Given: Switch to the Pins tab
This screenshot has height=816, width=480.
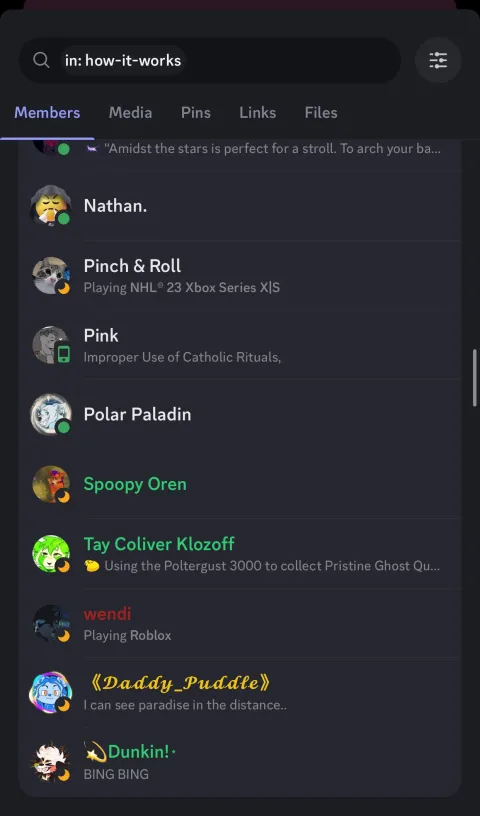Looking at the screenshot, I should tap(196, 113).
